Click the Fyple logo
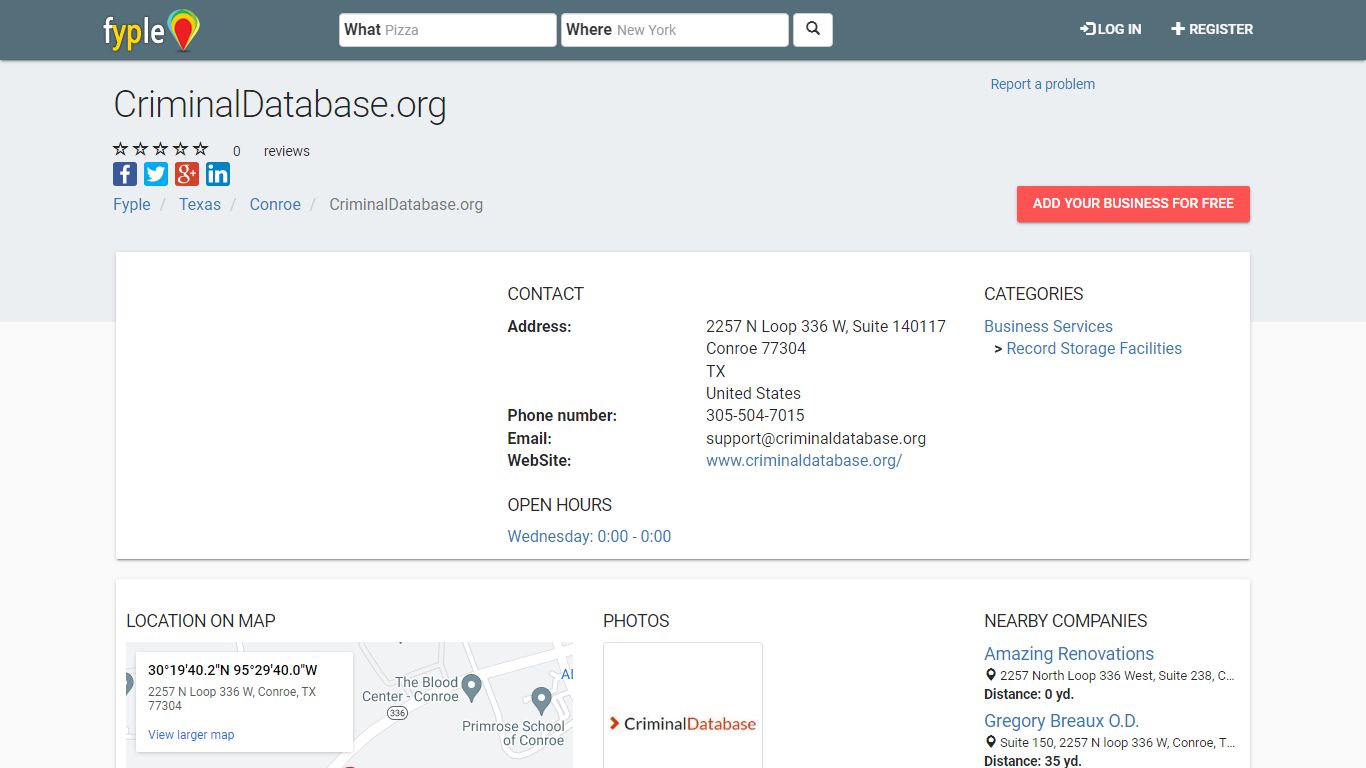The width and height of the screenshot is (1366, 768). click(152, 30)
